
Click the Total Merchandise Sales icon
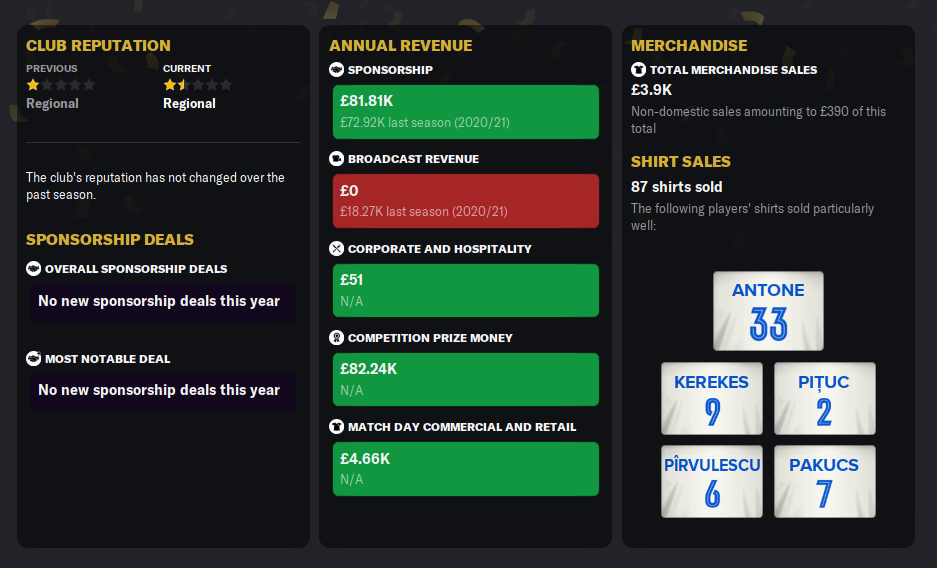(638, 70)
